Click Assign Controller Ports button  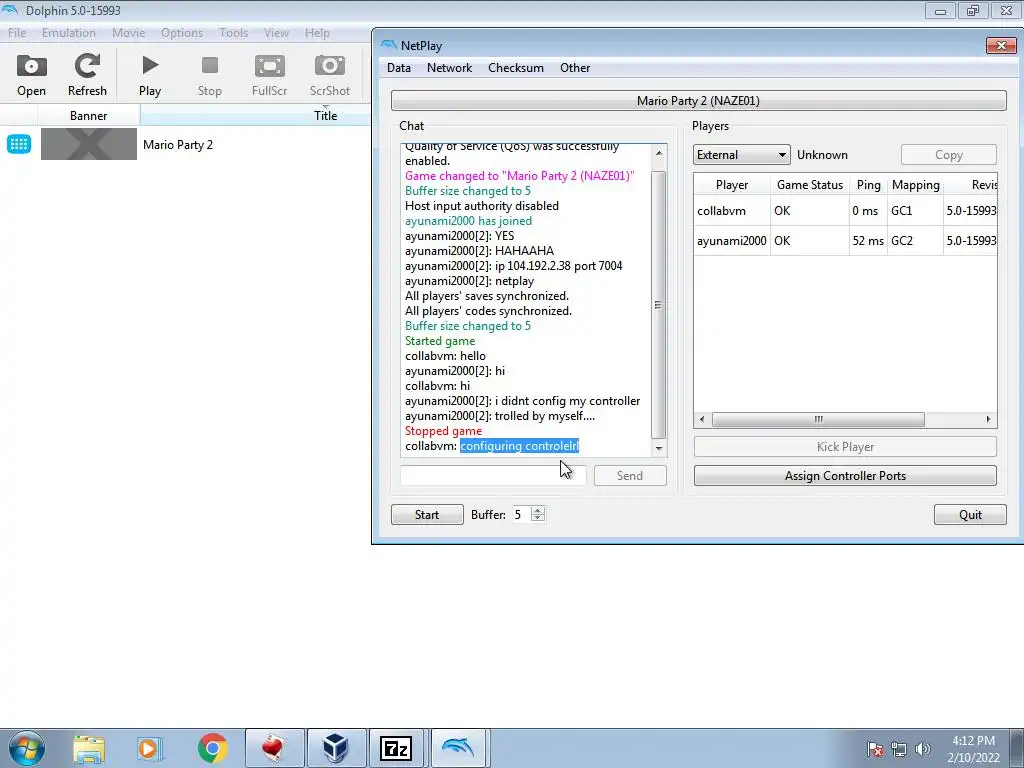(x=845, y=475)
